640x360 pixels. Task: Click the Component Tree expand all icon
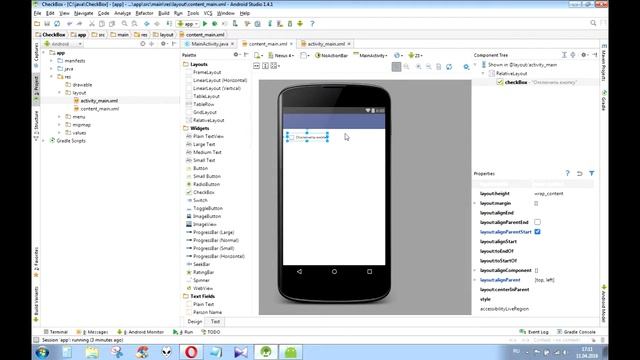[564, 55]
